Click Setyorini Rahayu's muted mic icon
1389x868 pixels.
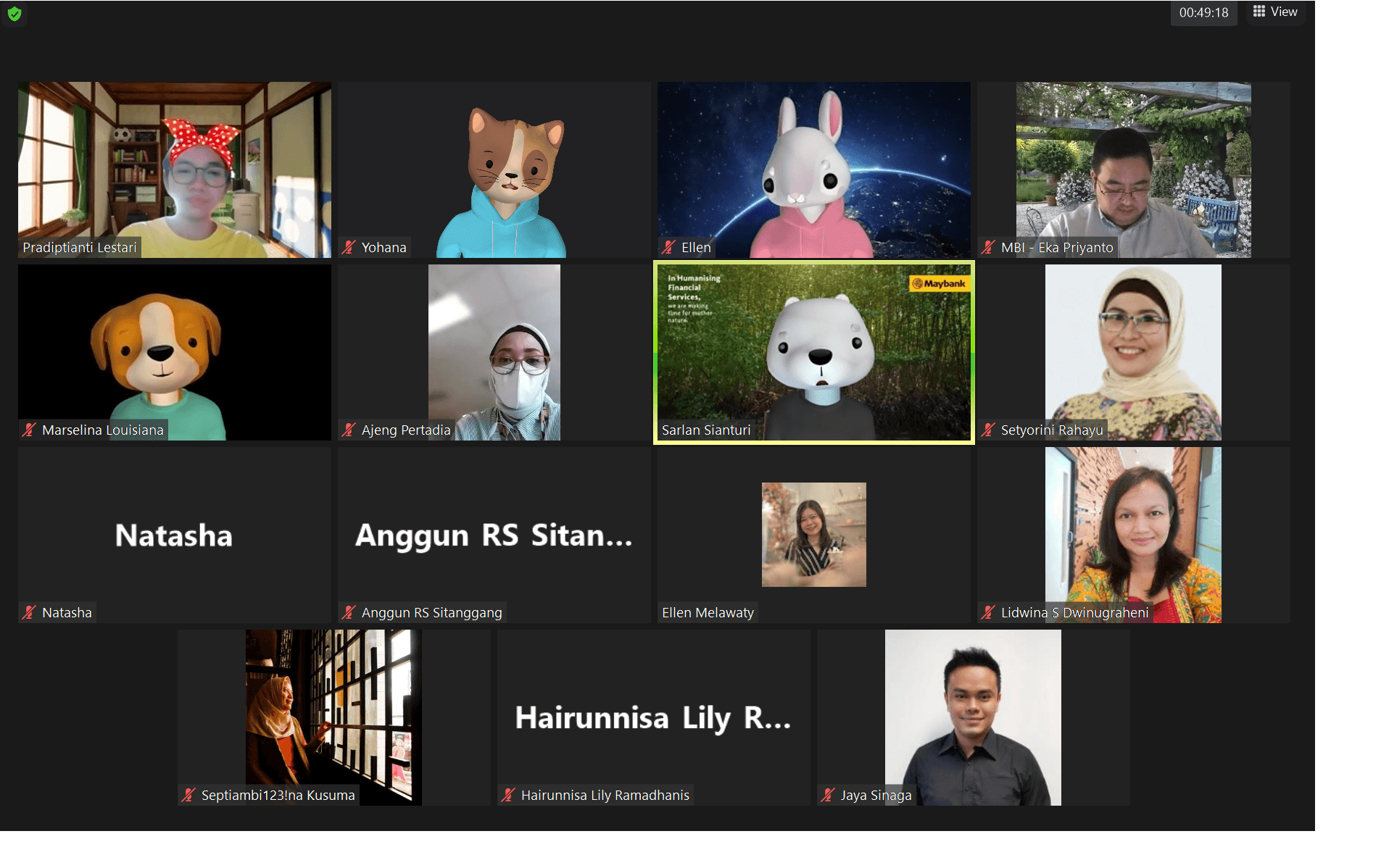tap(988, 430)
